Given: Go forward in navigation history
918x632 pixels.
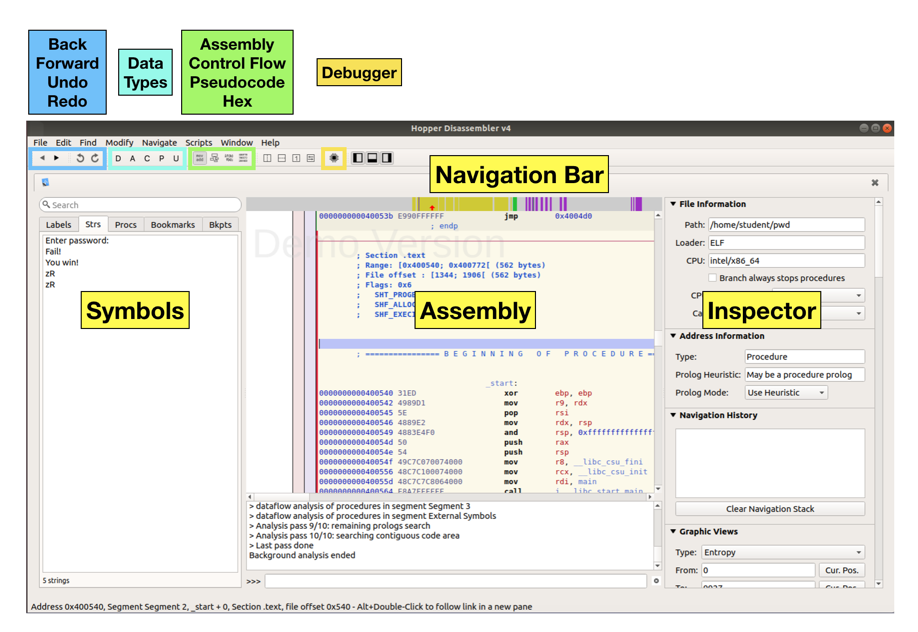Looking at the screenshot, I should [56, 158].
